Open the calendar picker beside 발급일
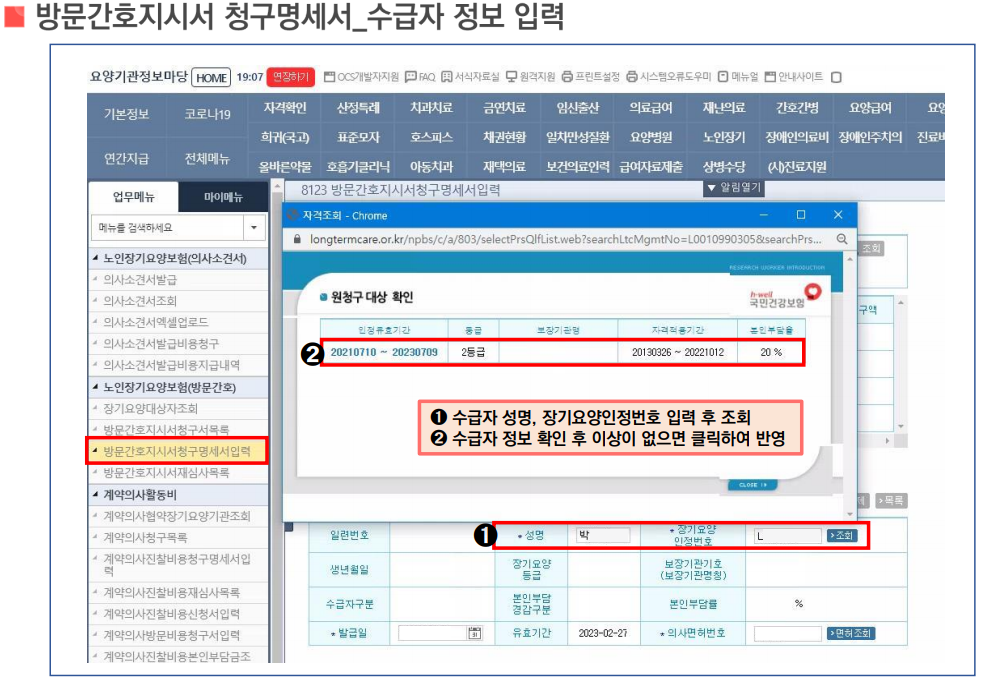 tap(474, 633)
